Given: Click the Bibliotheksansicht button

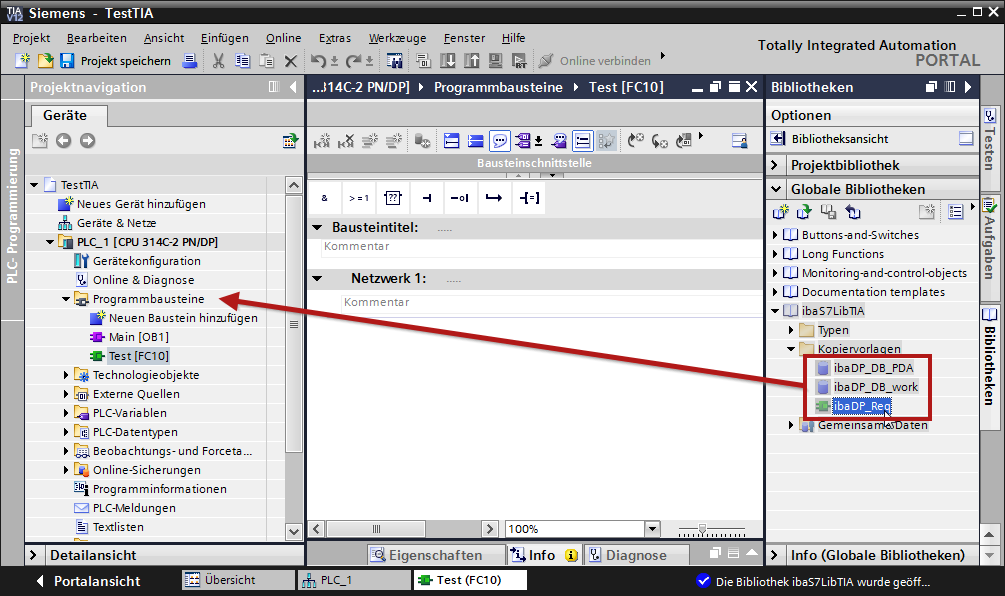Looking at the screenshot, I should (829, 138).
